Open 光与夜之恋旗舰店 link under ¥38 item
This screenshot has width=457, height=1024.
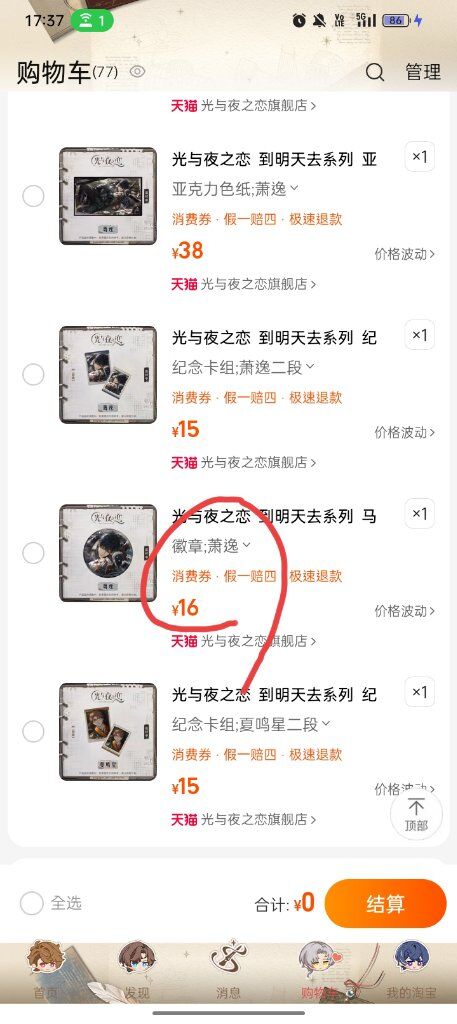coord(244,284)
